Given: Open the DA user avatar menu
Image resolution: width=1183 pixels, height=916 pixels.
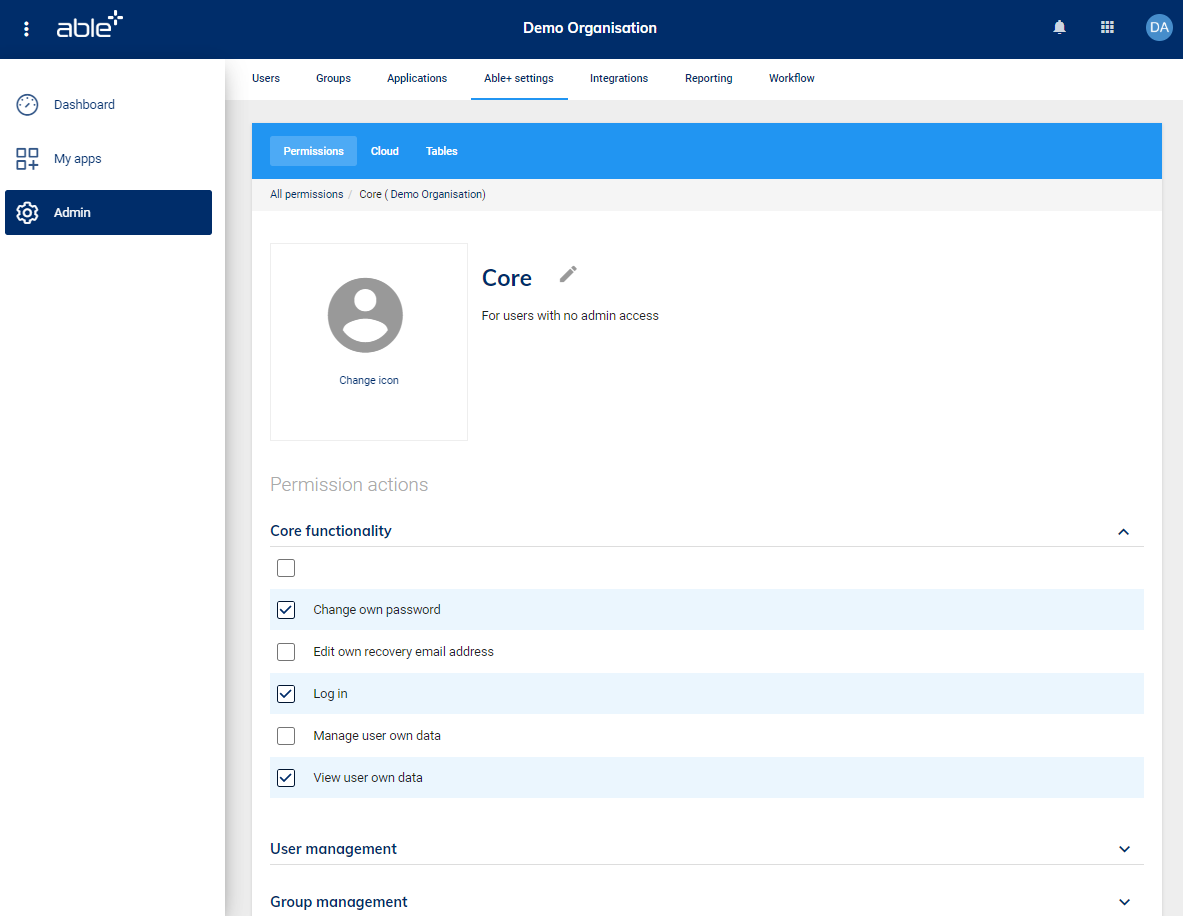Looking at the screenshot, I should click(1158, 28).
